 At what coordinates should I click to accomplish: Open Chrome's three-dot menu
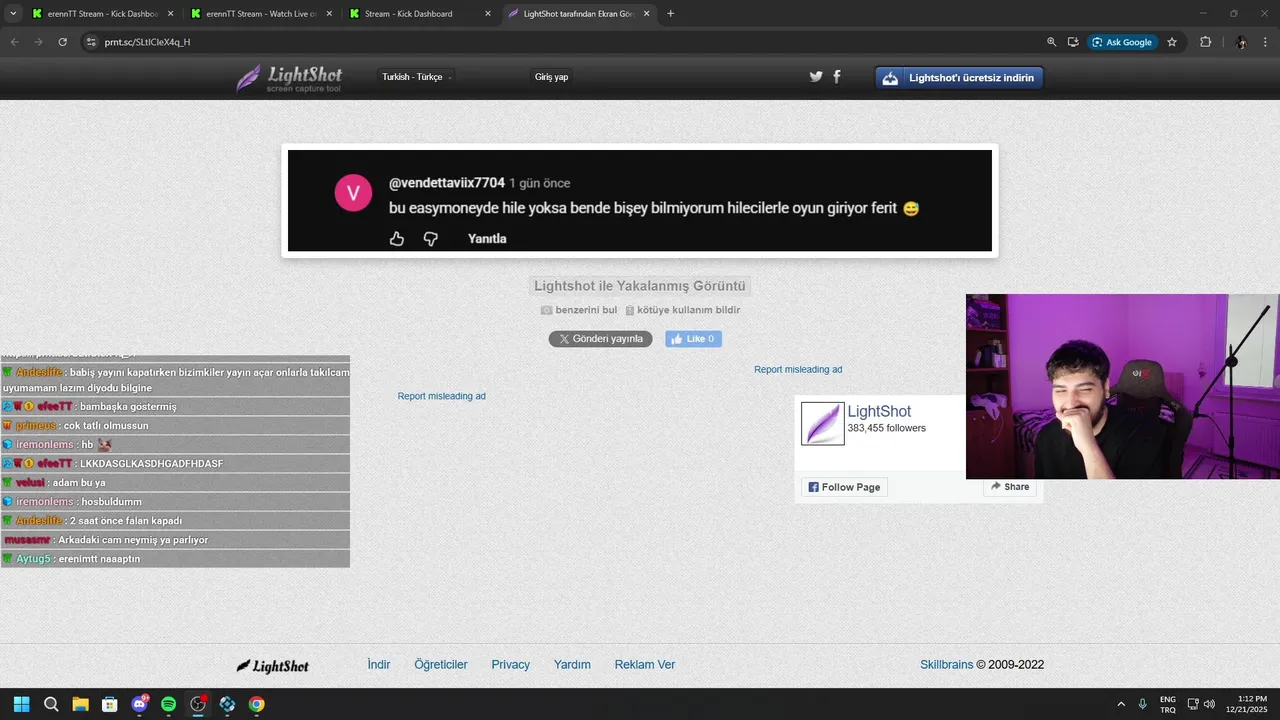click(x=1265, y=42)
